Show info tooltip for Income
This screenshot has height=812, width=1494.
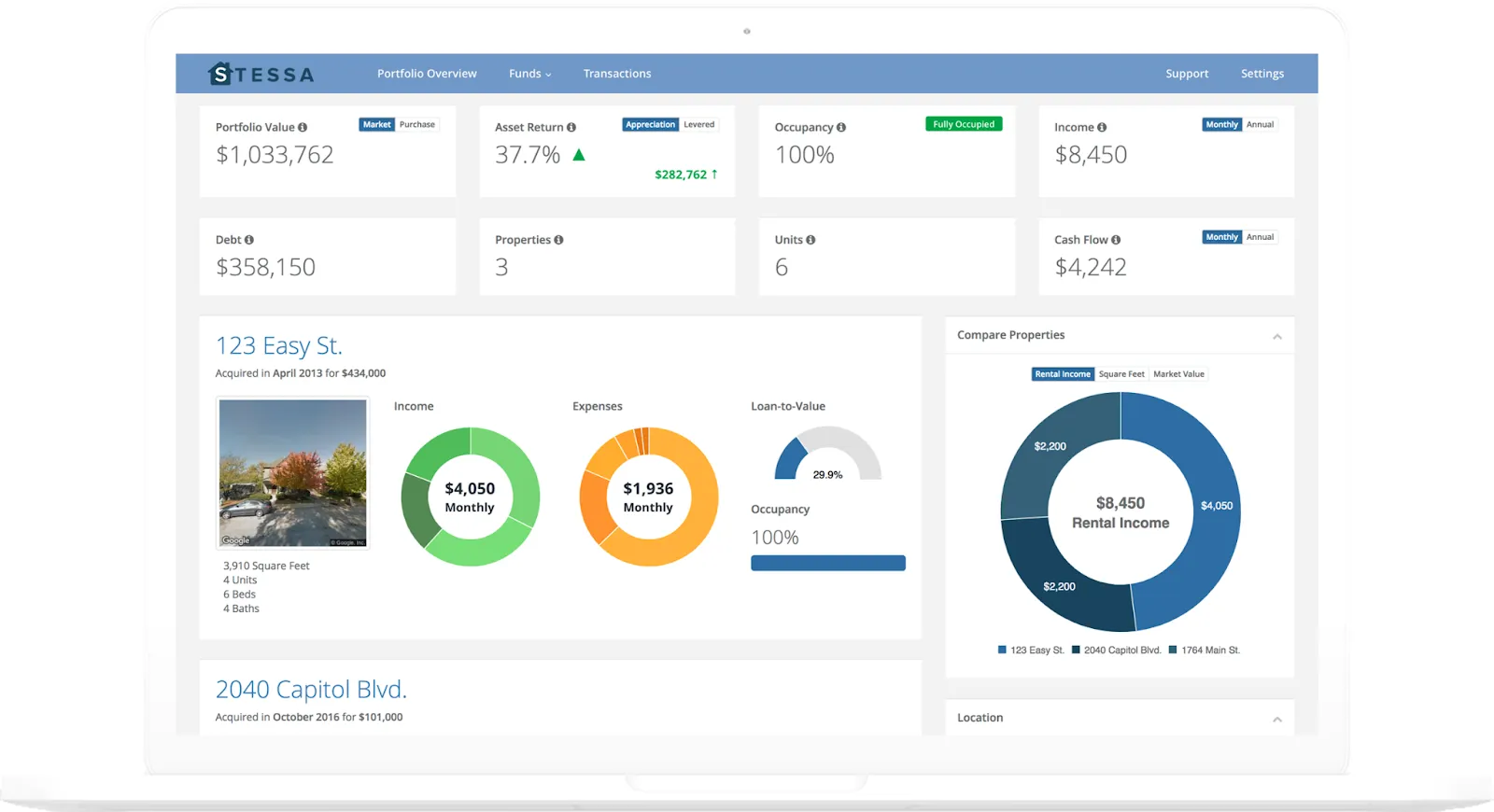1102,127
